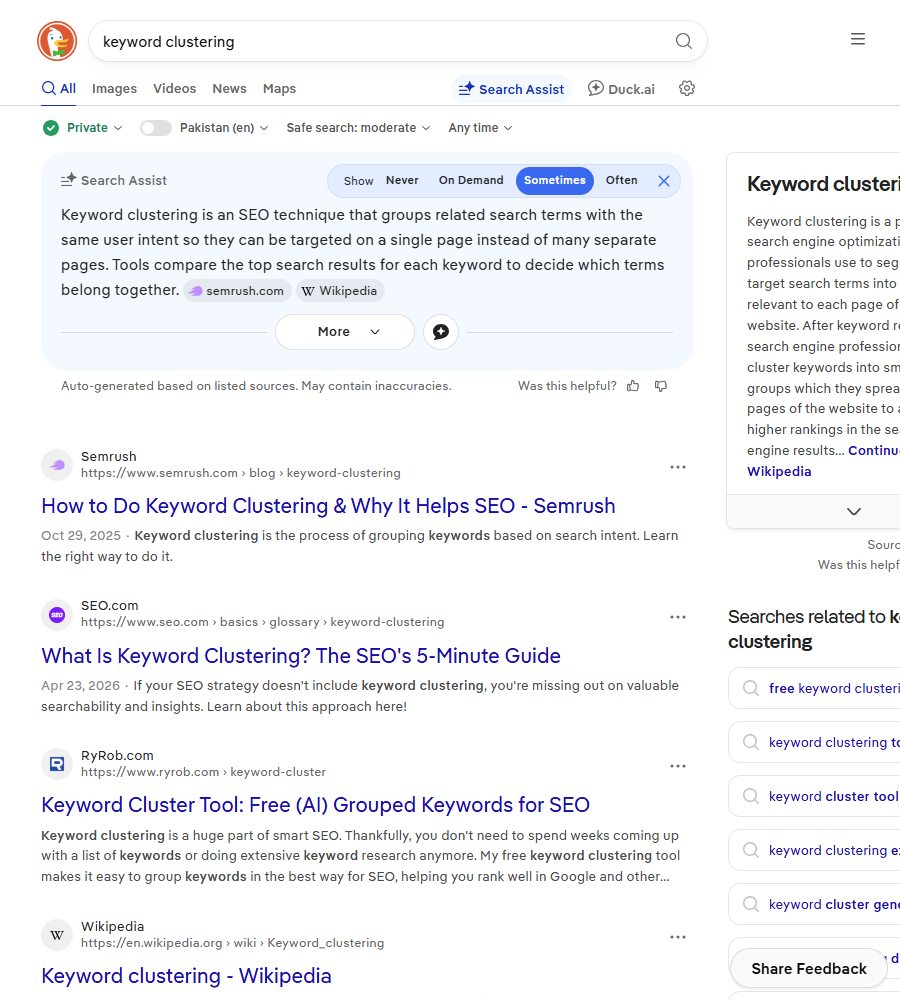Open more options for Wikipedia result

pos(678,938)
